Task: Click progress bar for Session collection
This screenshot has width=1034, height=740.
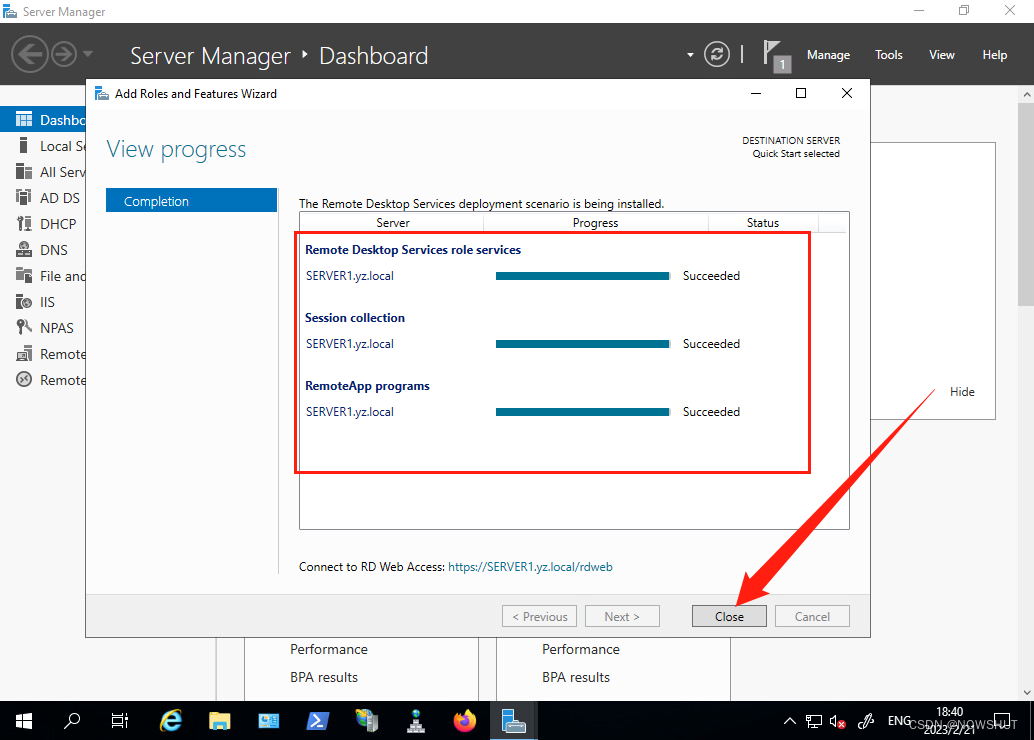Action: pyautogui.click(x=583, y=344)
